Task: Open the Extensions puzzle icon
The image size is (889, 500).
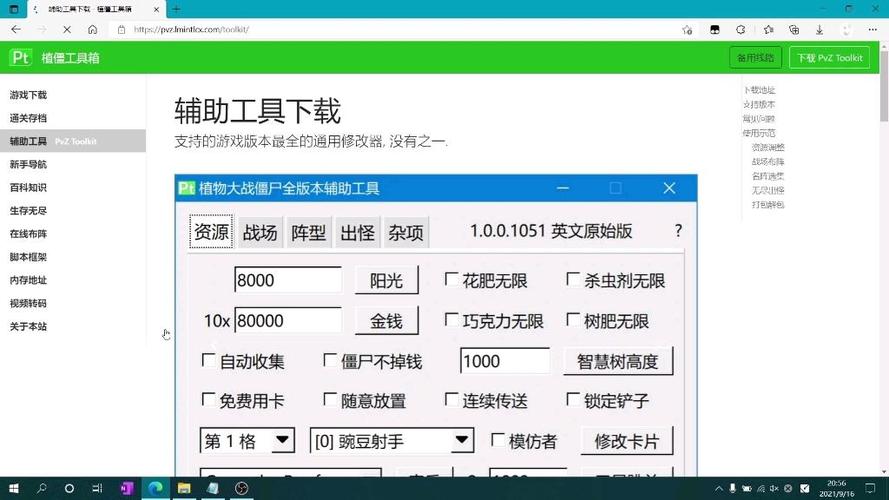Action: [740, 29]
